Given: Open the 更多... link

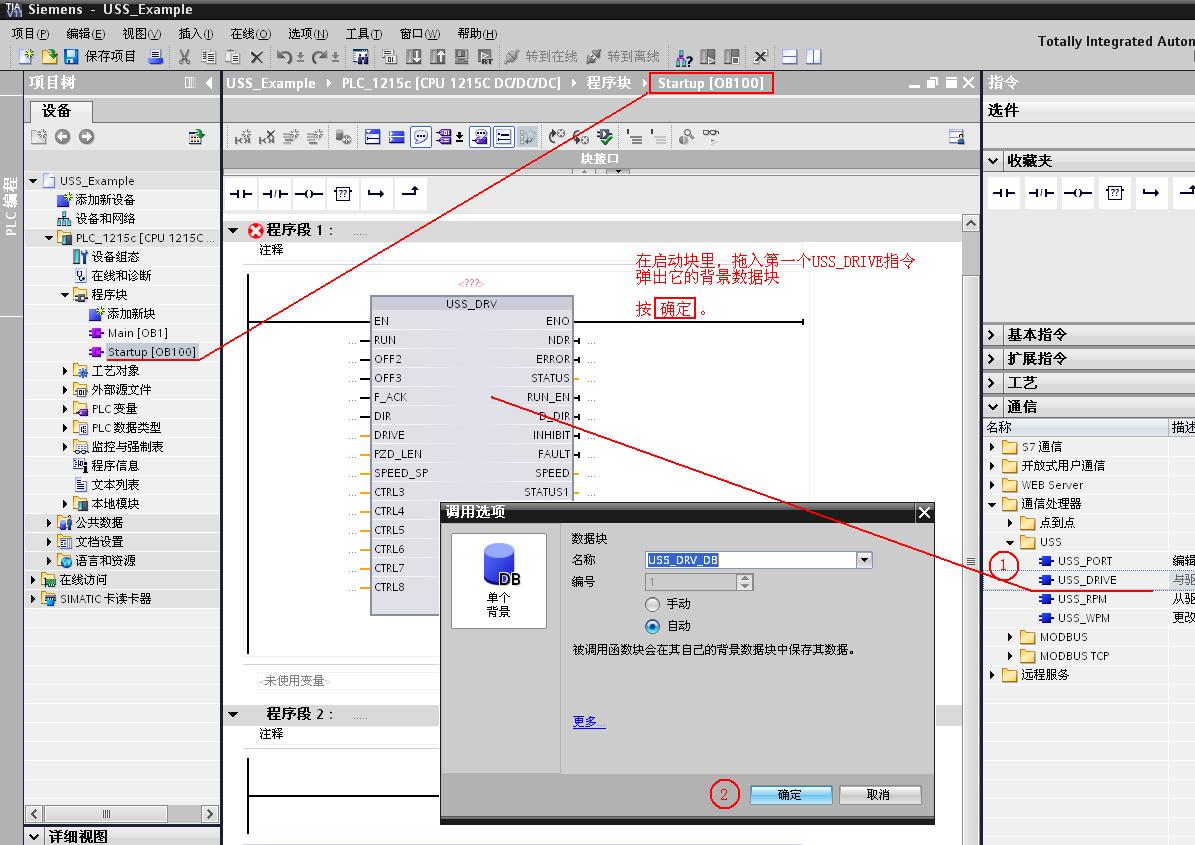Looking at the screenshot, I should pyautogui.click(x=588, y=722).
